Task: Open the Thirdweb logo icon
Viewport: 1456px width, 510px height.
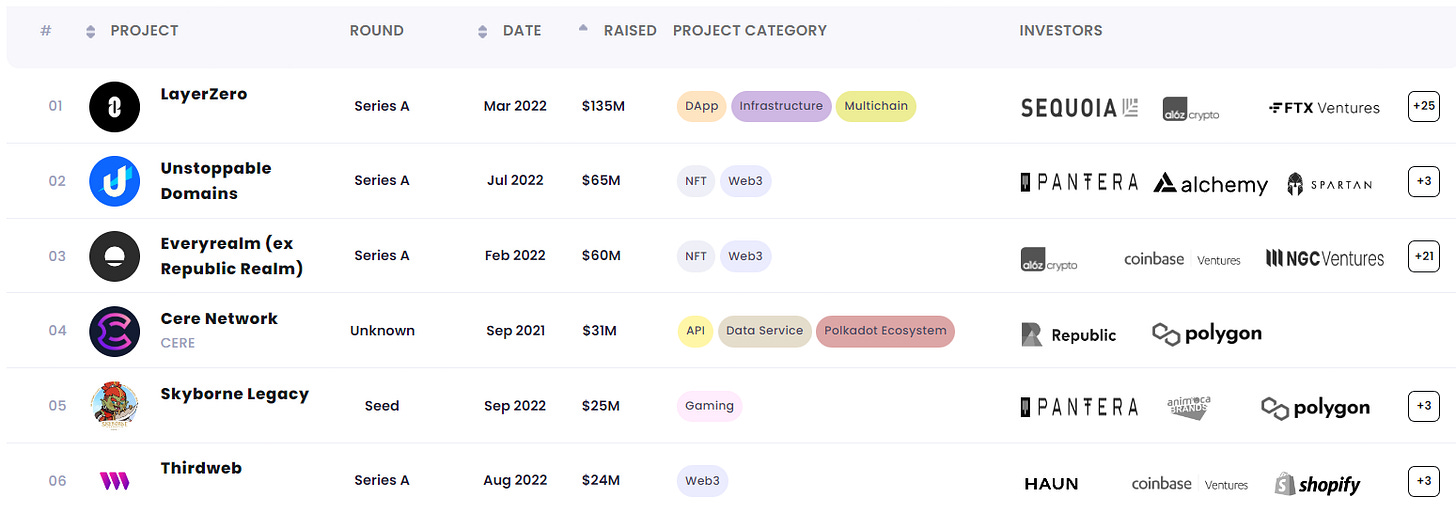Action: 114,481
